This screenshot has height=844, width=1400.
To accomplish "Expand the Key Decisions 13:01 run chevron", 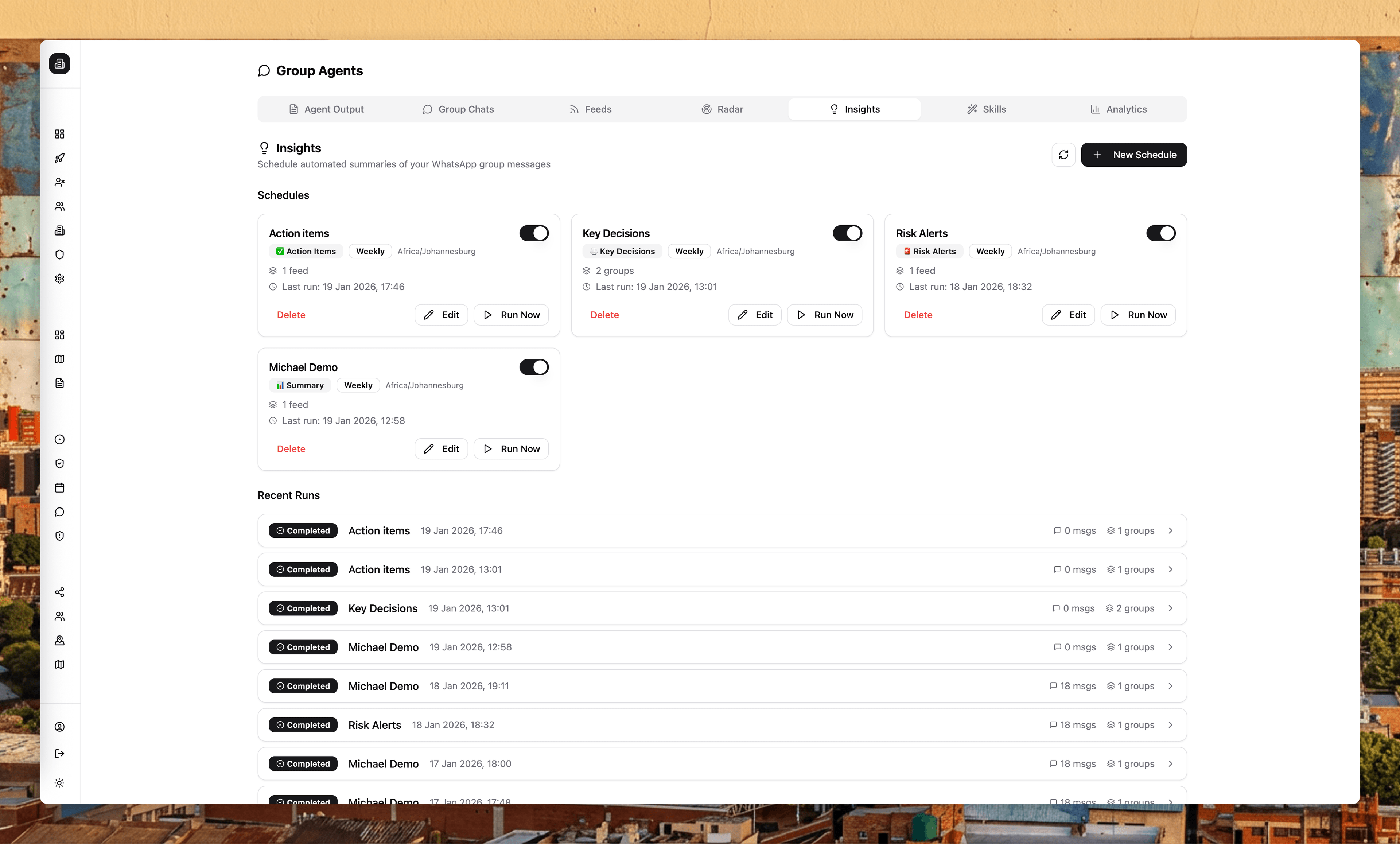I will pyautogui.click(x=1170, y=608).
